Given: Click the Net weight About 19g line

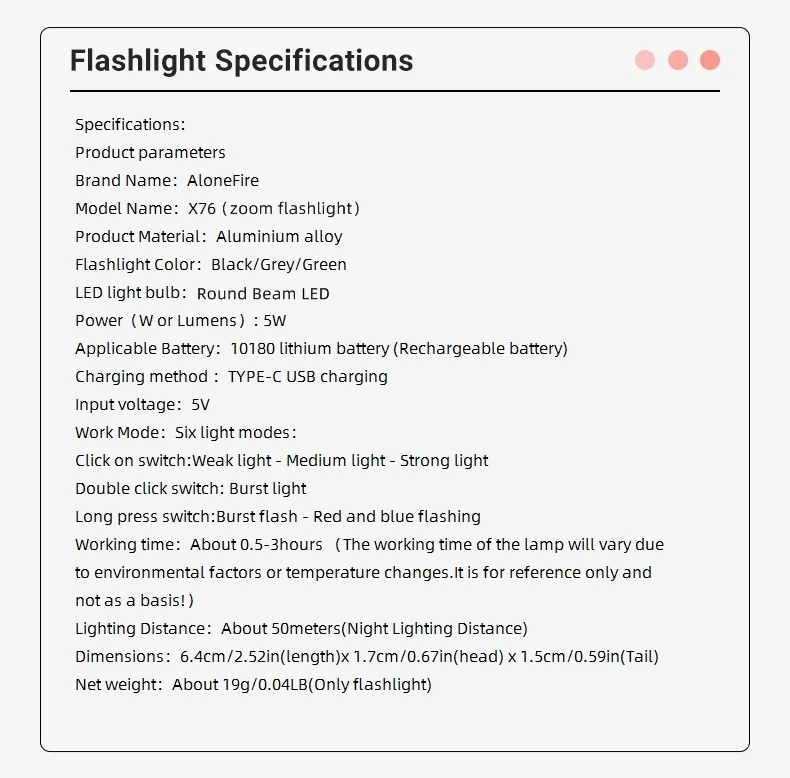Looking at the screenshot, I should click(x=253, y=685).
